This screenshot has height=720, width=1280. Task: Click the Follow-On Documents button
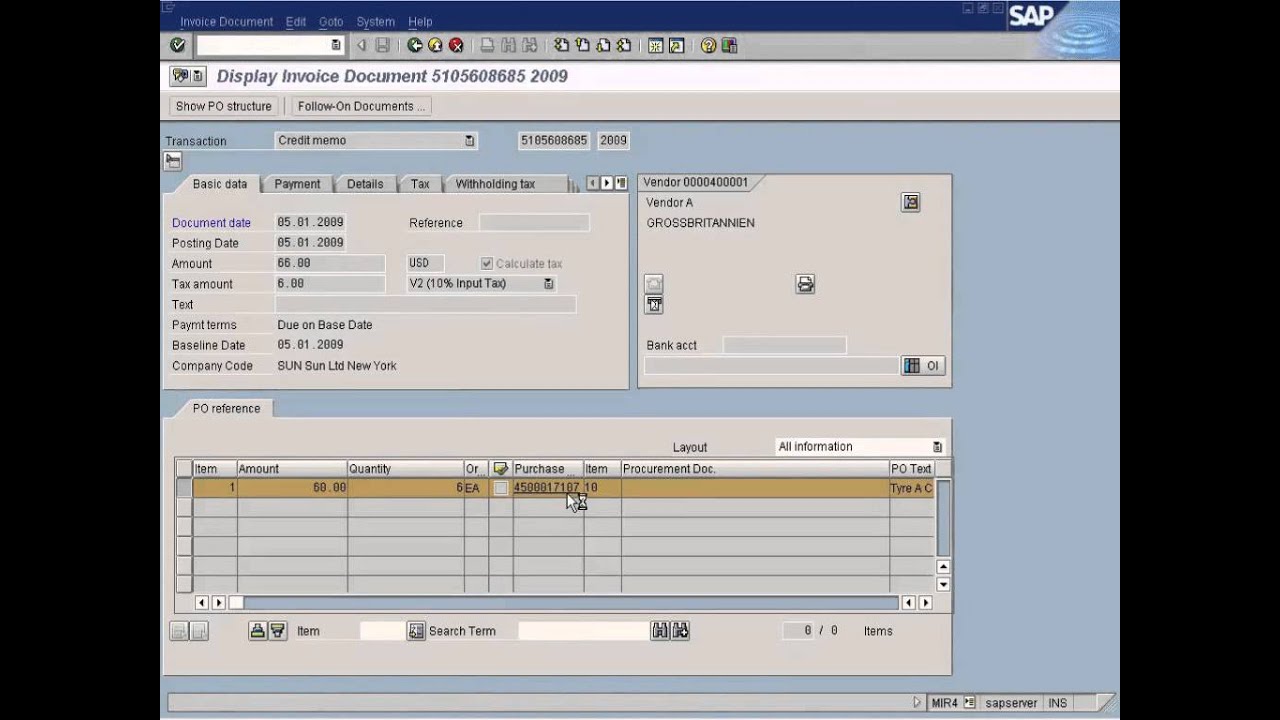click(x=361, y=106)
